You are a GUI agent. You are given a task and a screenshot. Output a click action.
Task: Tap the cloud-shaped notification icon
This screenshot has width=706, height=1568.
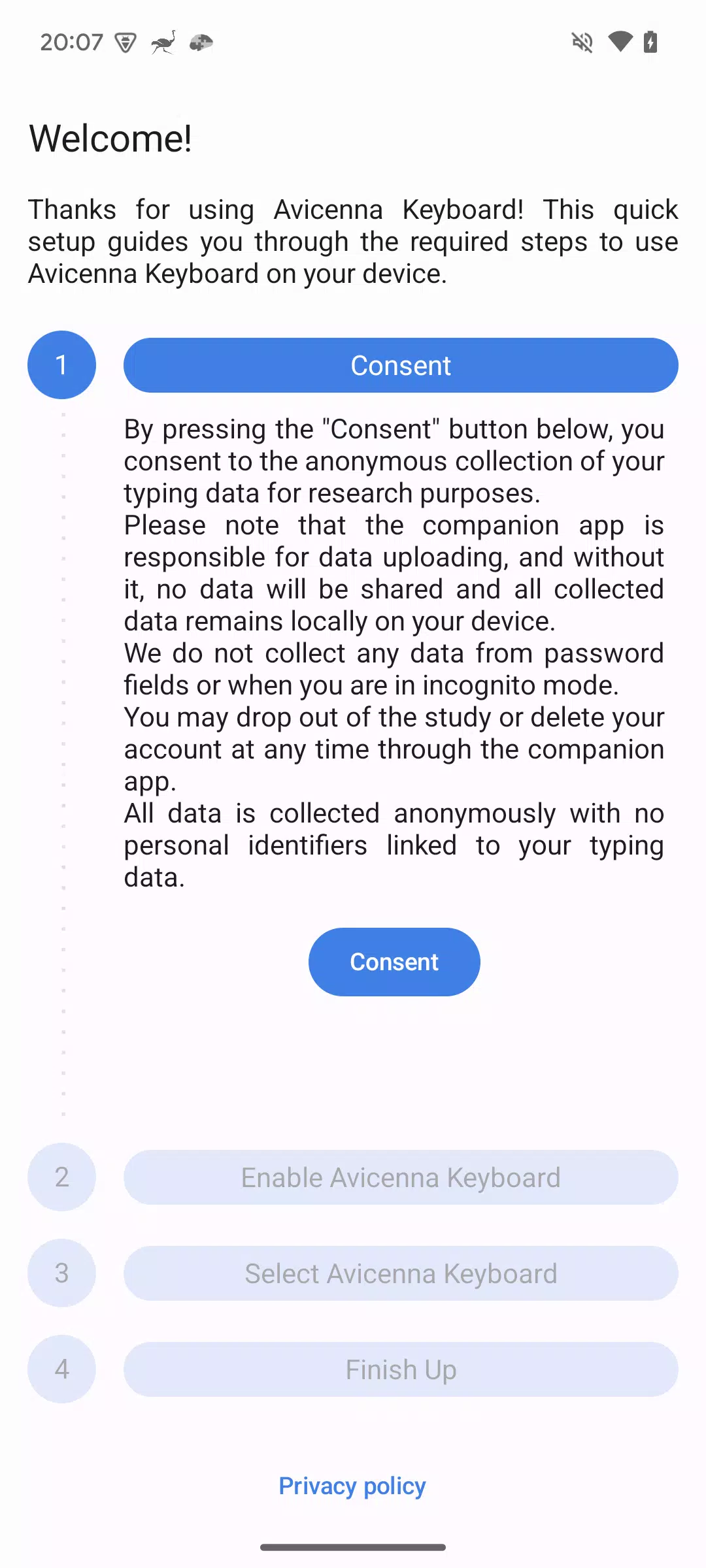(201, 43)
